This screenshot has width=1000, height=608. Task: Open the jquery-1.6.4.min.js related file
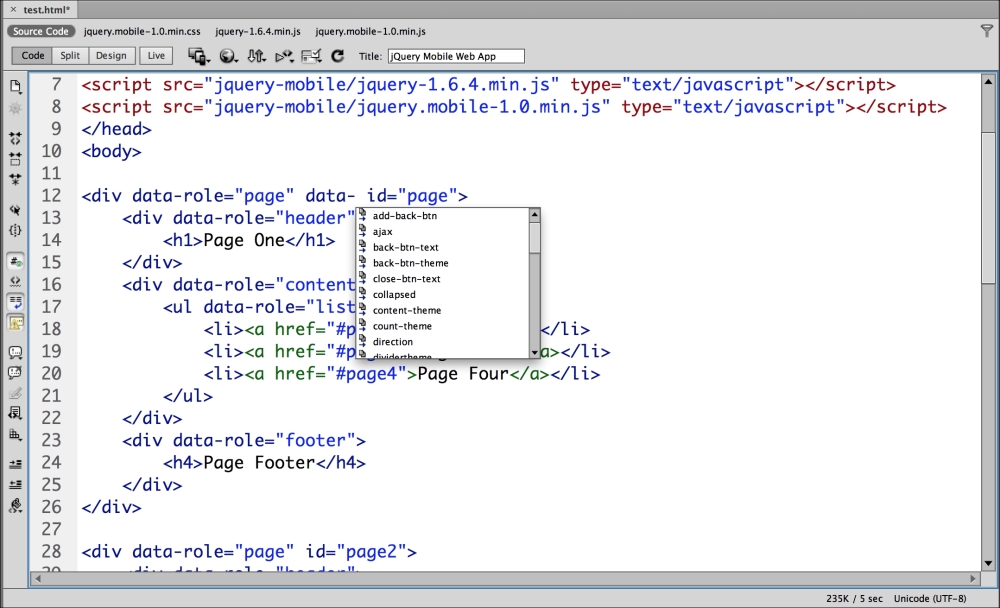tap(258, 31)
